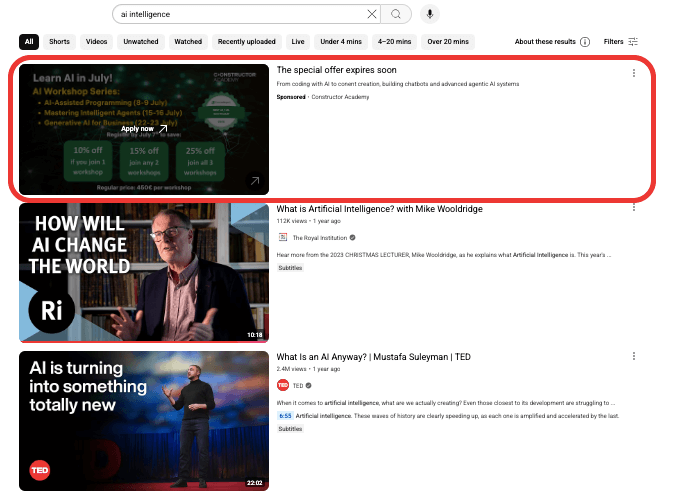Click the magnifying glass search button
This screenshot has height=500, width=696.
click(x=397, y=14)
